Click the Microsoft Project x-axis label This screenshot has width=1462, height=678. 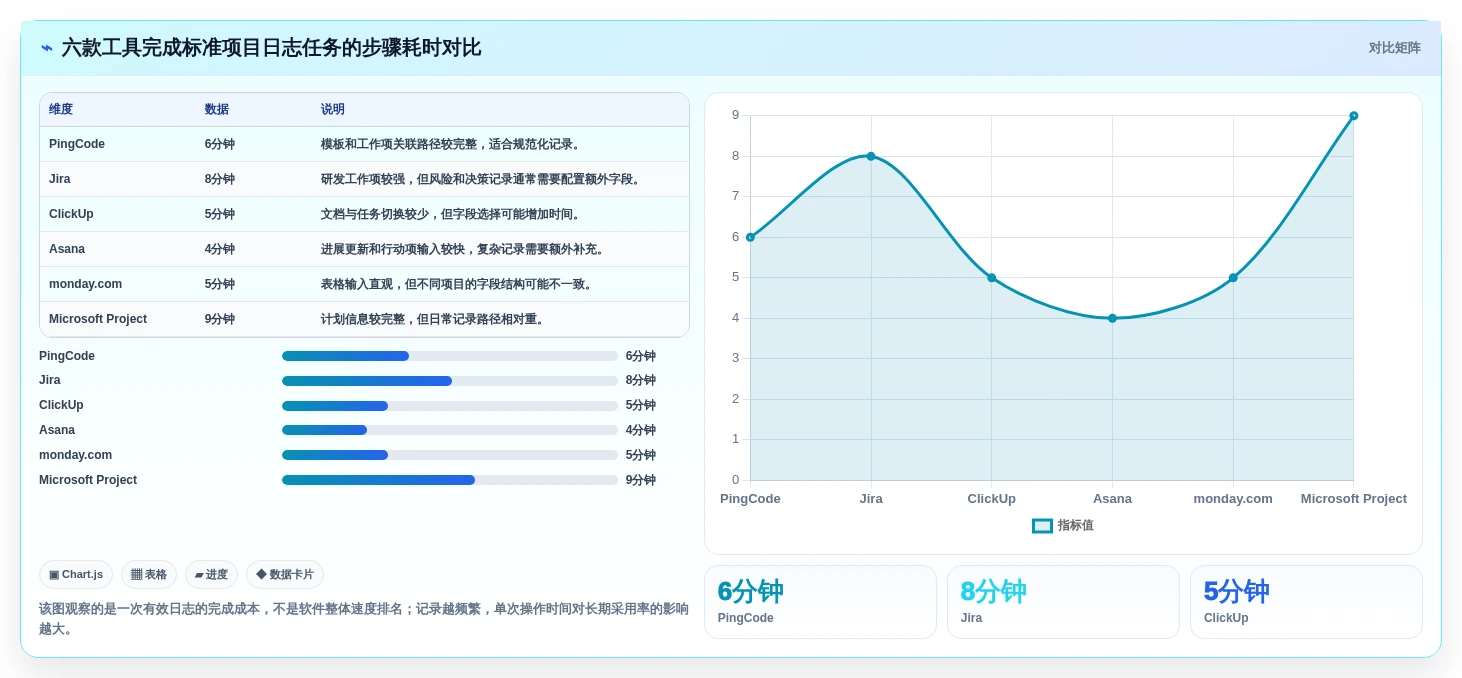1354,498
